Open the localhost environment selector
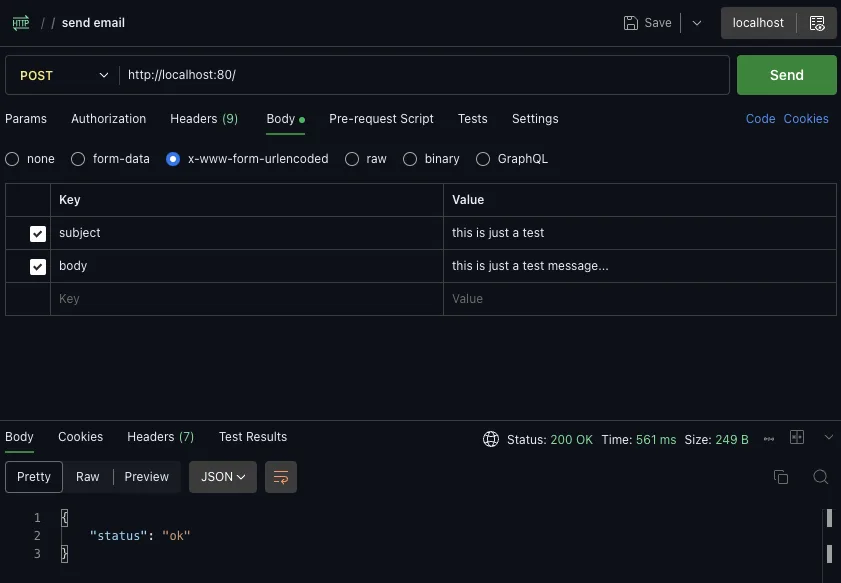This screenshot has width=841, height=583. pos(758,23)
